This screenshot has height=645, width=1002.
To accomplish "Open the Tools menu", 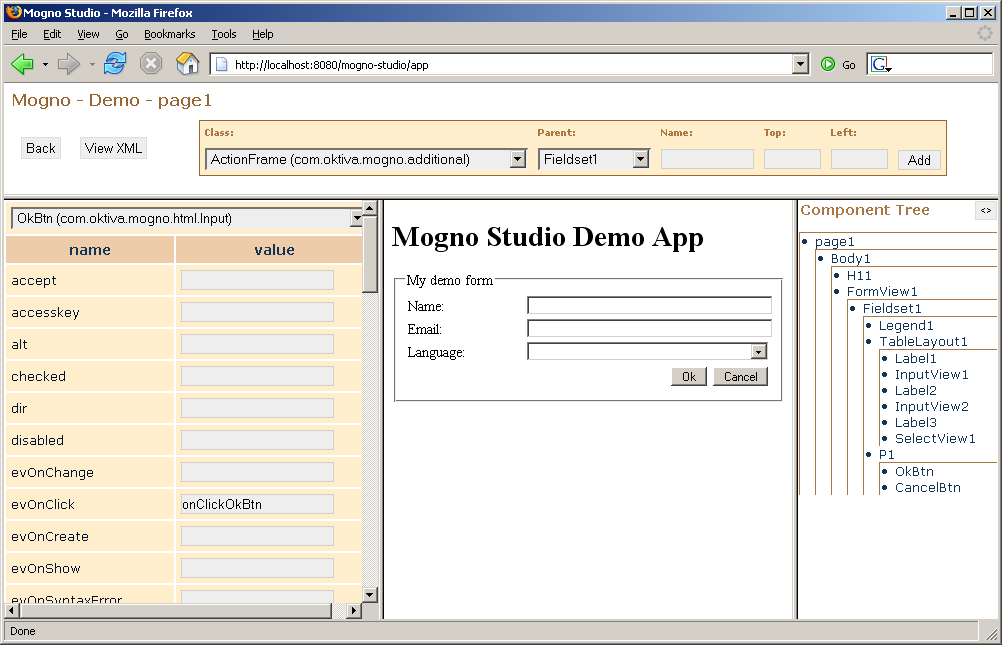I will coord(223,34).
